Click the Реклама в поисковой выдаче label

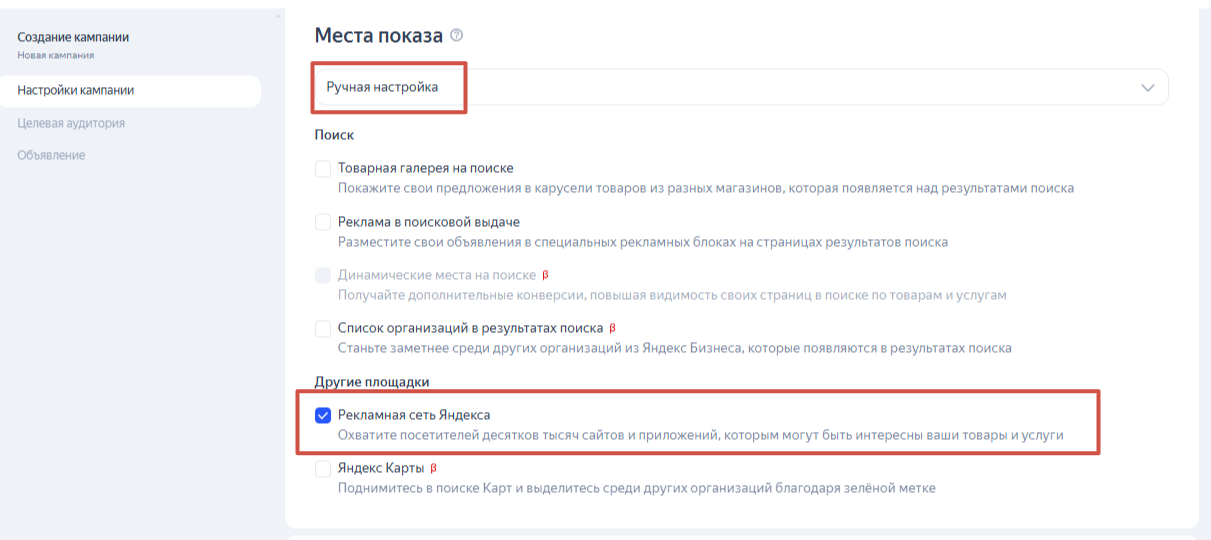click(429, 222)
